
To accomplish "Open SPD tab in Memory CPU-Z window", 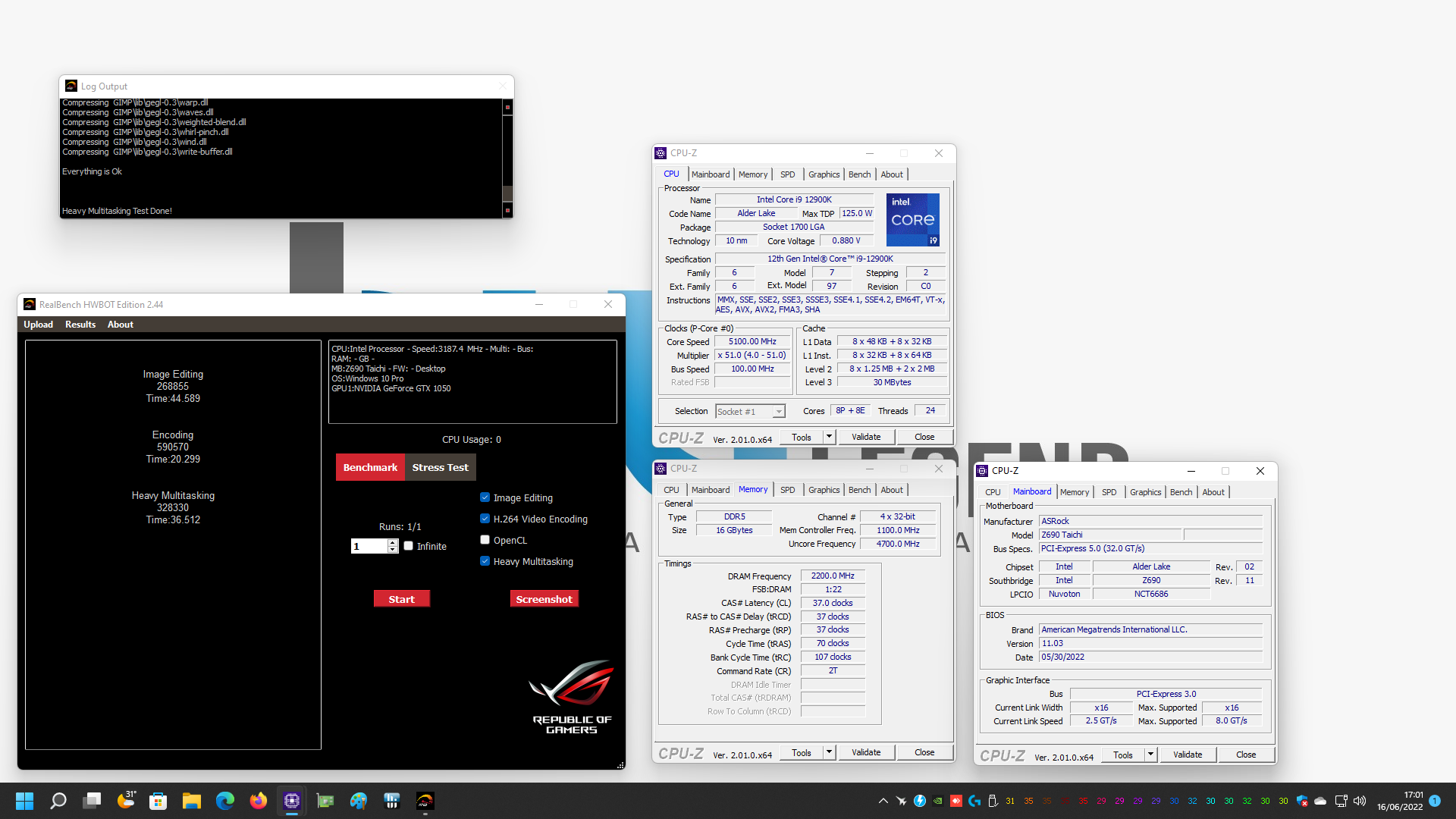I will point(788,490).
